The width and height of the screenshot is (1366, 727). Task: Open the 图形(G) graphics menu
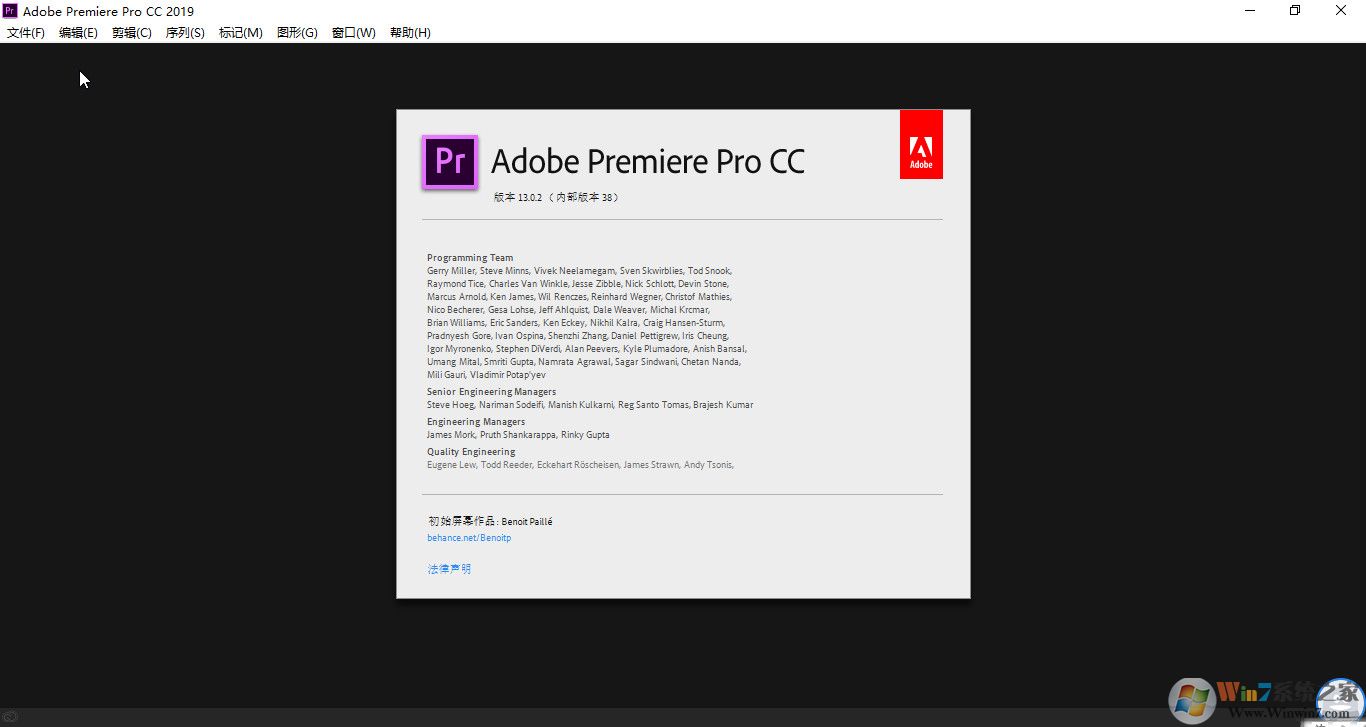[296, 32]
